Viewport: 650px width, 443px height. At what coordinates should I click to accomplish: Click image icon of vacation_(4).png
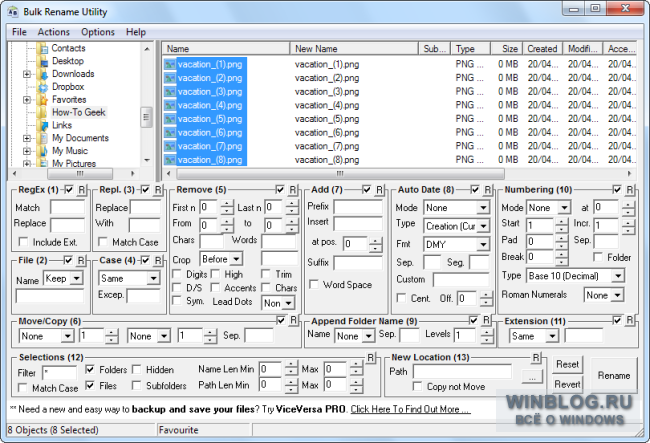[x=169, y=106]
